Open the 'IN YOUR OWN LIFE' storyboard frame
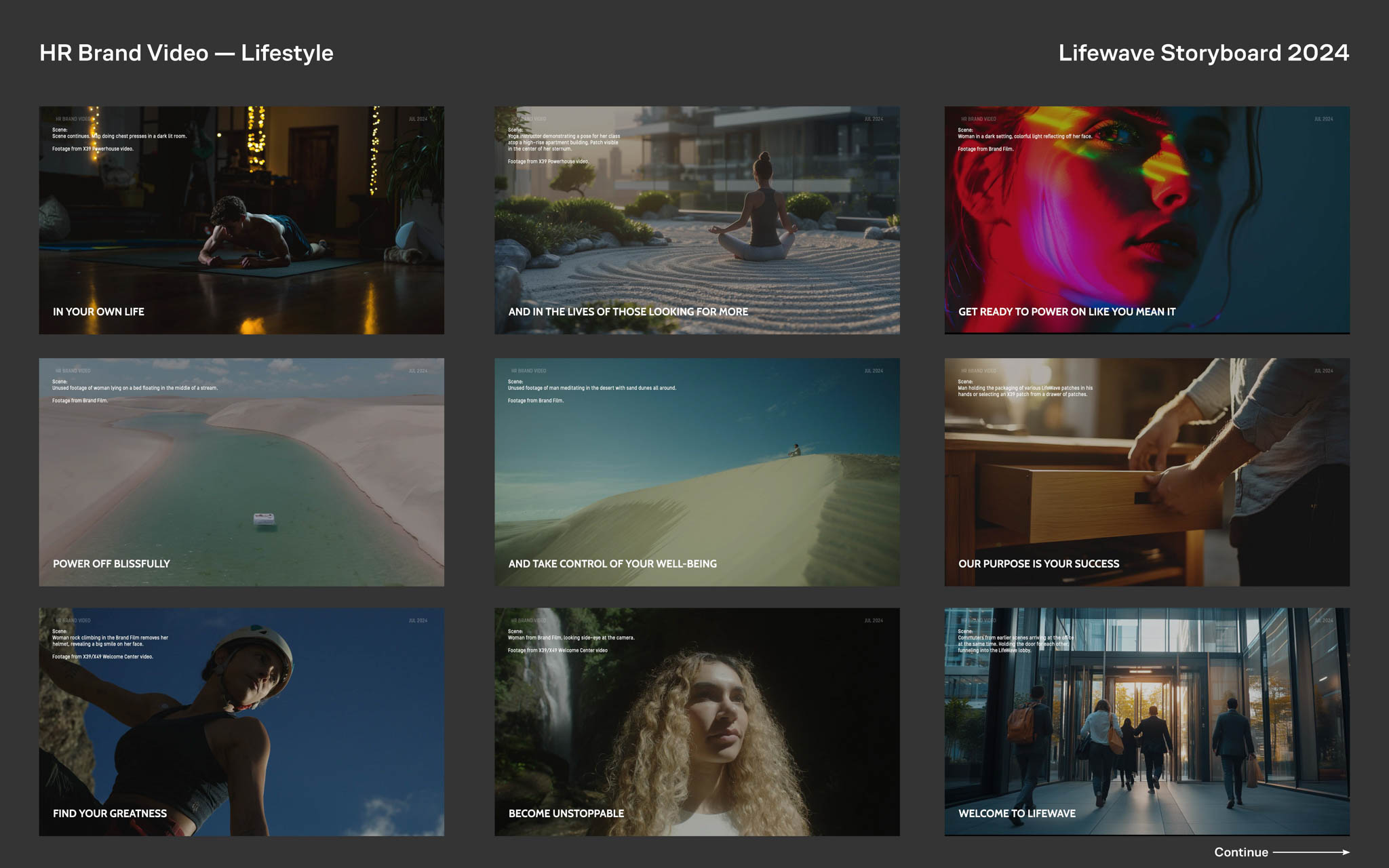The image size is (1389, 868). click(x=241, y=220)
